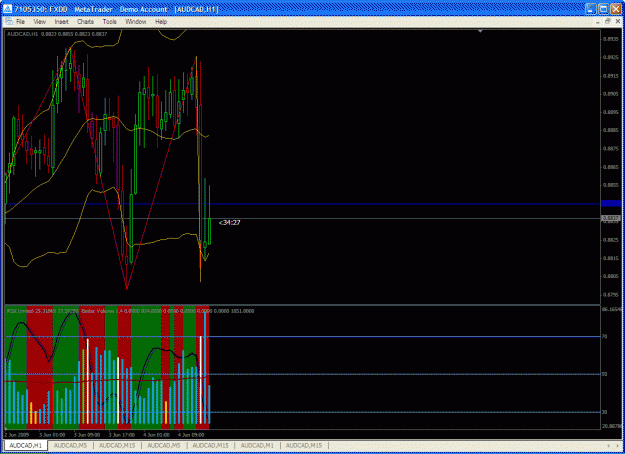Click the RSI level 50 label
Image resolution: width=625 pixels, height=454 pixels.
[604, 374]
